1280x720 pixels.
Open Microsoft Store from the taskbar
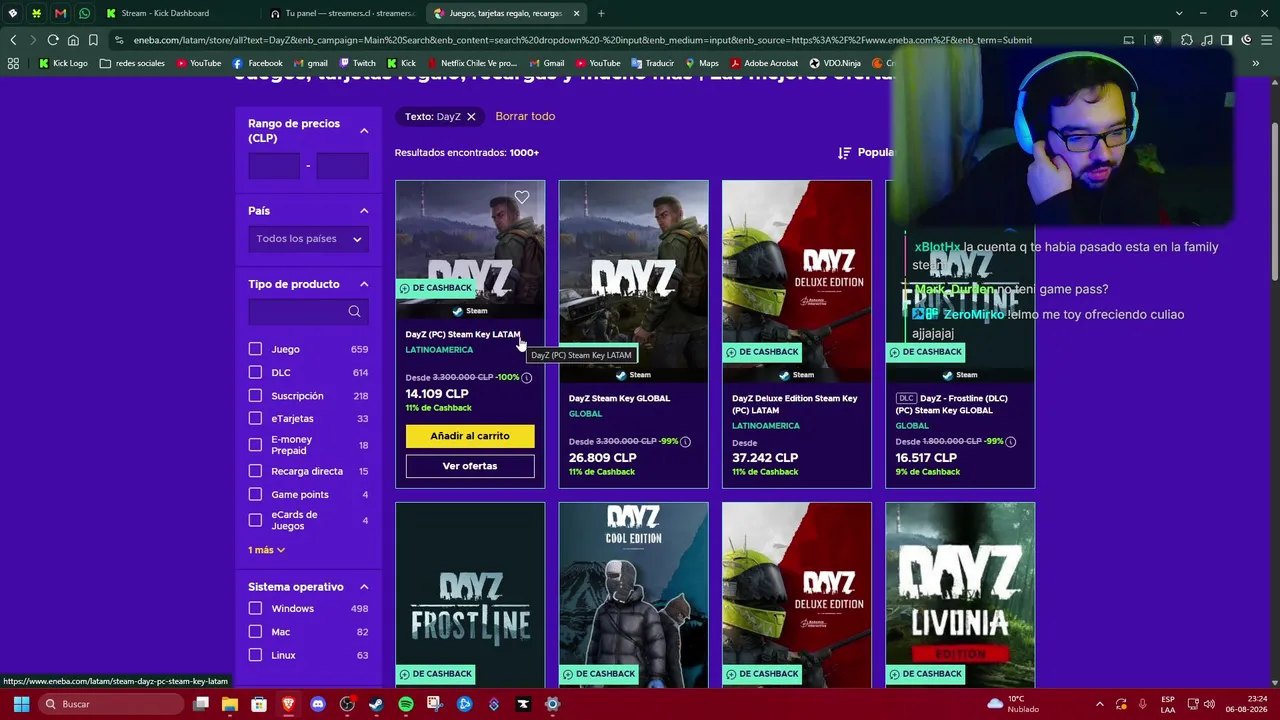point(259,704)
